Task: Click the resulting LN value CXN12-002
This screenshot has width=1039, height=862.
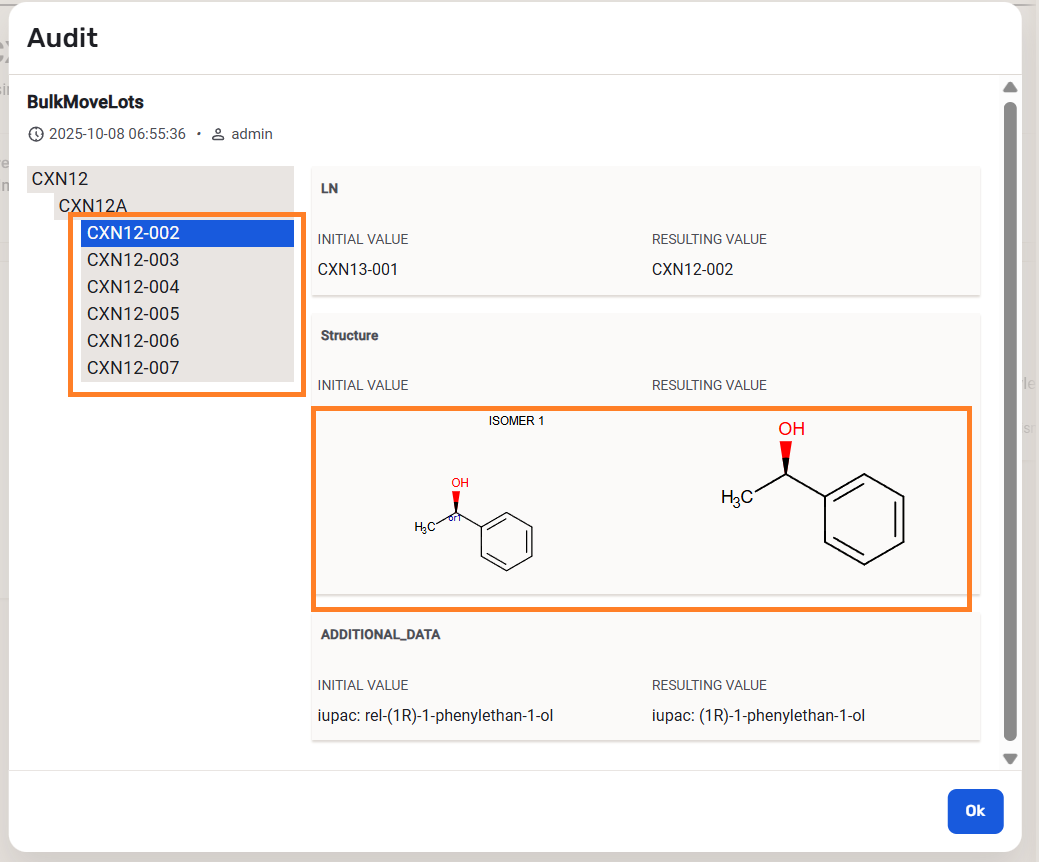Action: coord(692,269)
